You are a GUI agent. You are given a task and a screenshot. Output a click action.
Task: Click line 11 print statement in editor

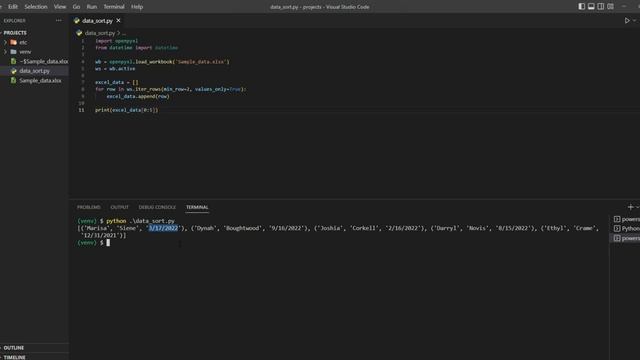(x=127, y=110)
